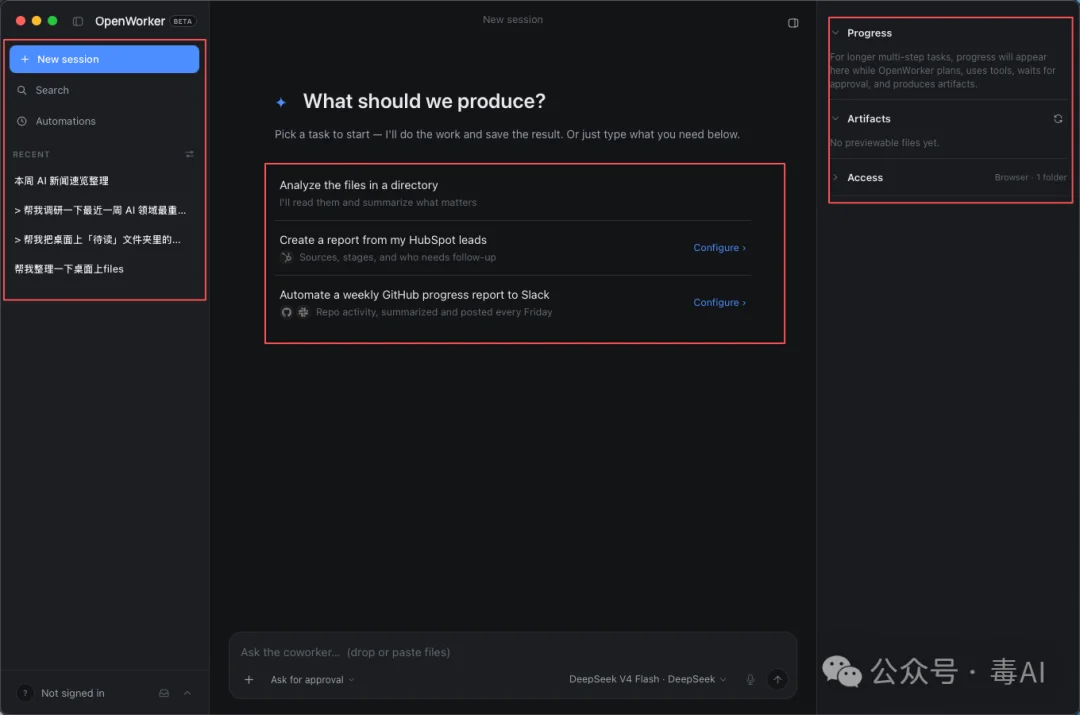Click the Artifacts refresh icon

tap(1057, 118)
